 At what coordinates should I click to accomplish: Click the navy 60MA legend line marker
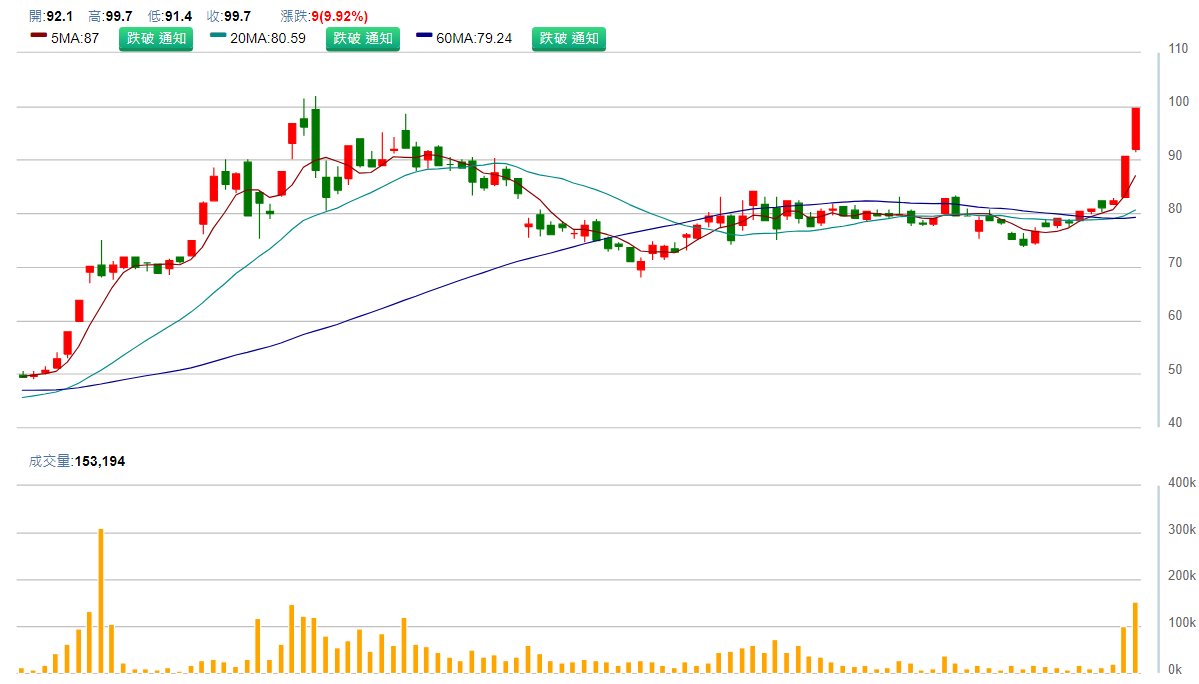425,37
